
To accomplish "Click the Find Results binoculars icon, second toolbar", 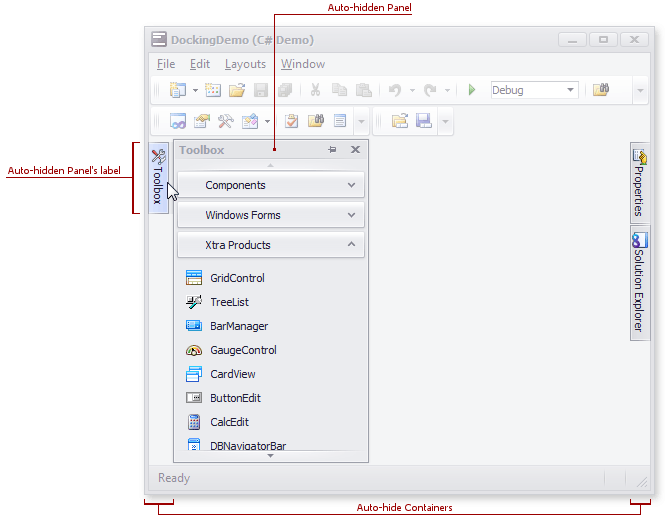I will tap(316, 121).
